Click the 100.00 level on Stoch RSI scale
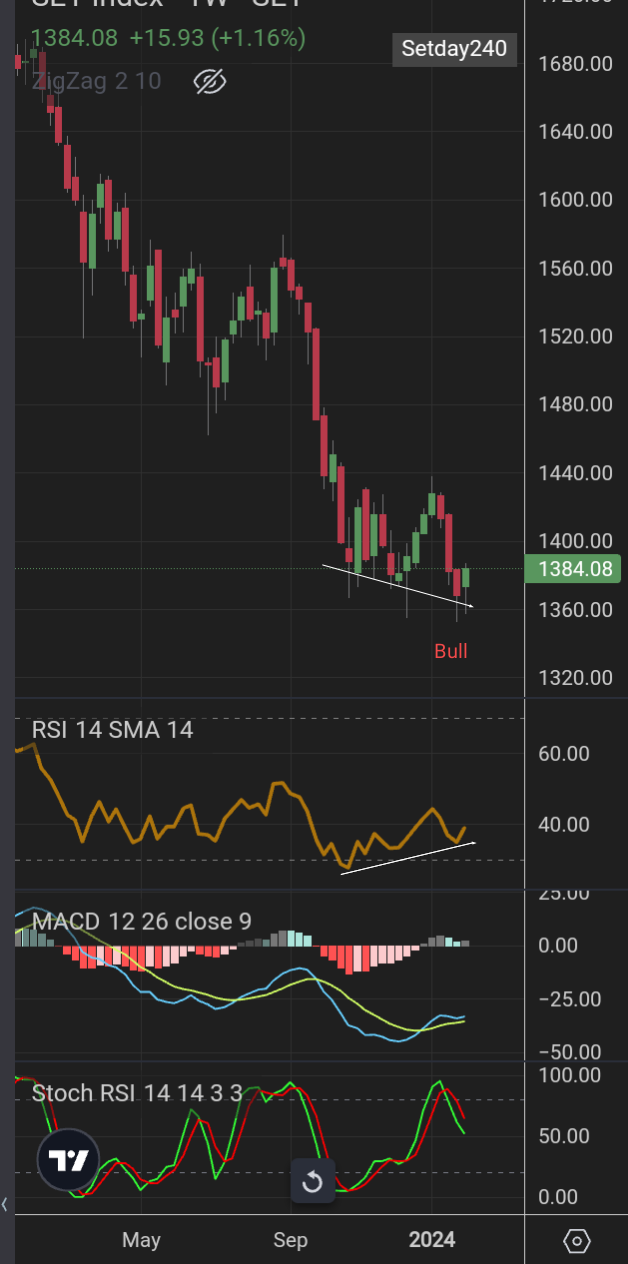 pyautogui.click(x=571, y=1075)
